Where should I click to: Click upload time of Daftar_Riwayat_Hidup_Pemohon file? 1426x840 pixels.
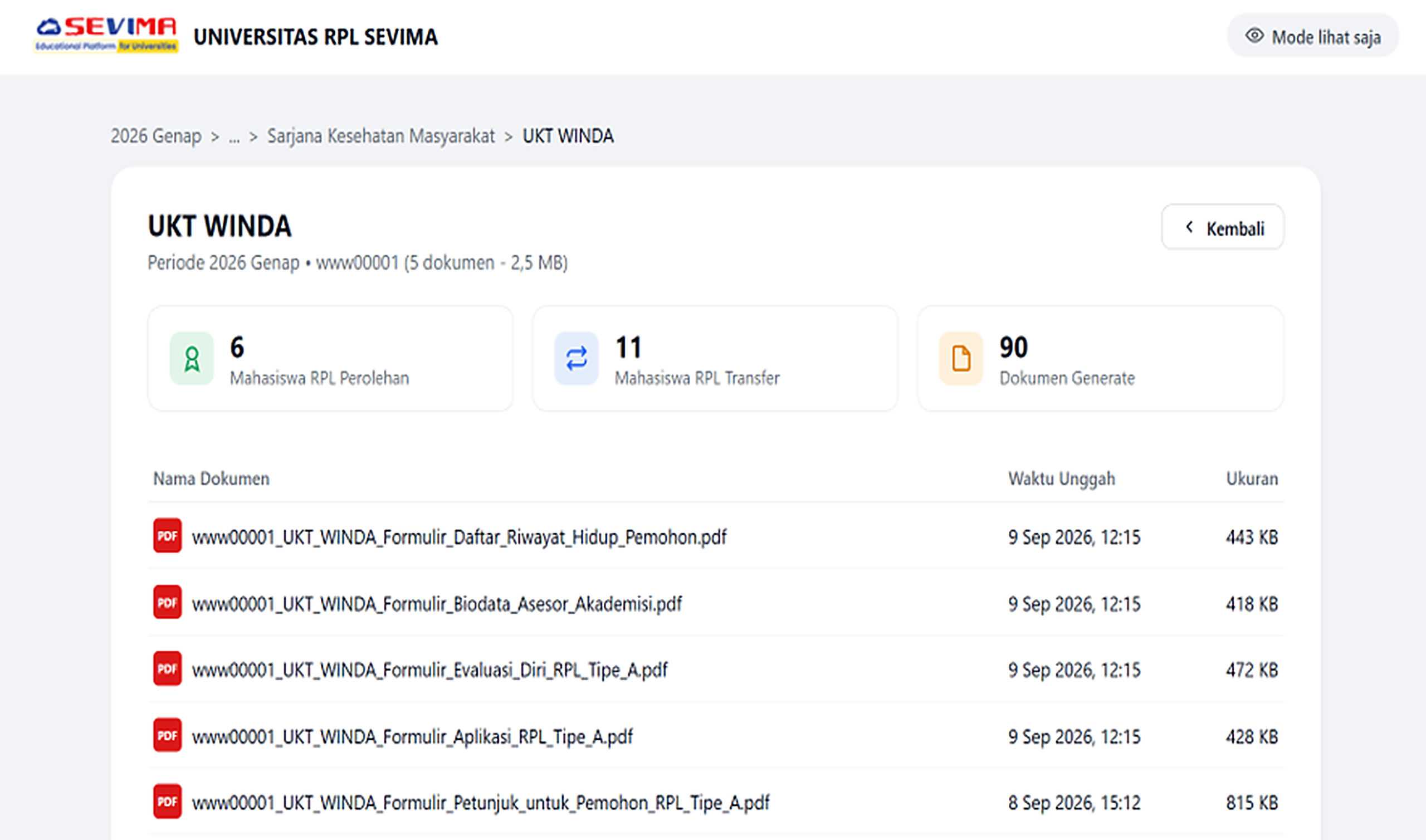(1074, 537)
